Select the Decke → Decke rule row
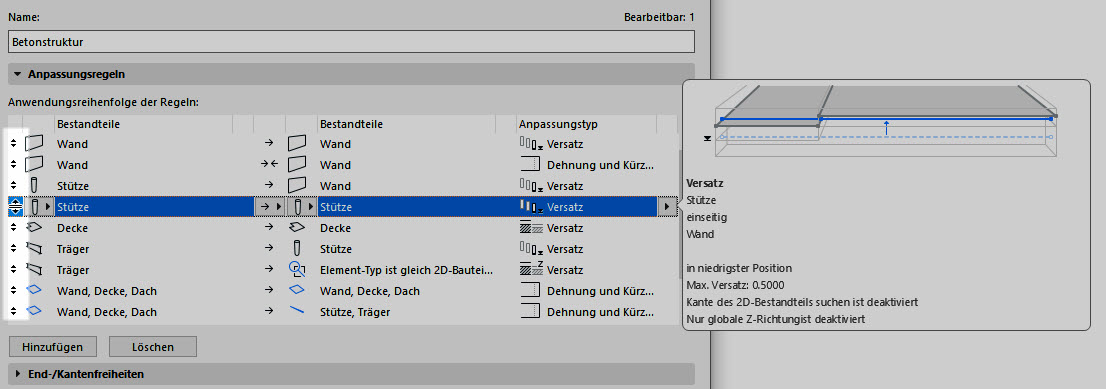 click(x=342, y=228)
